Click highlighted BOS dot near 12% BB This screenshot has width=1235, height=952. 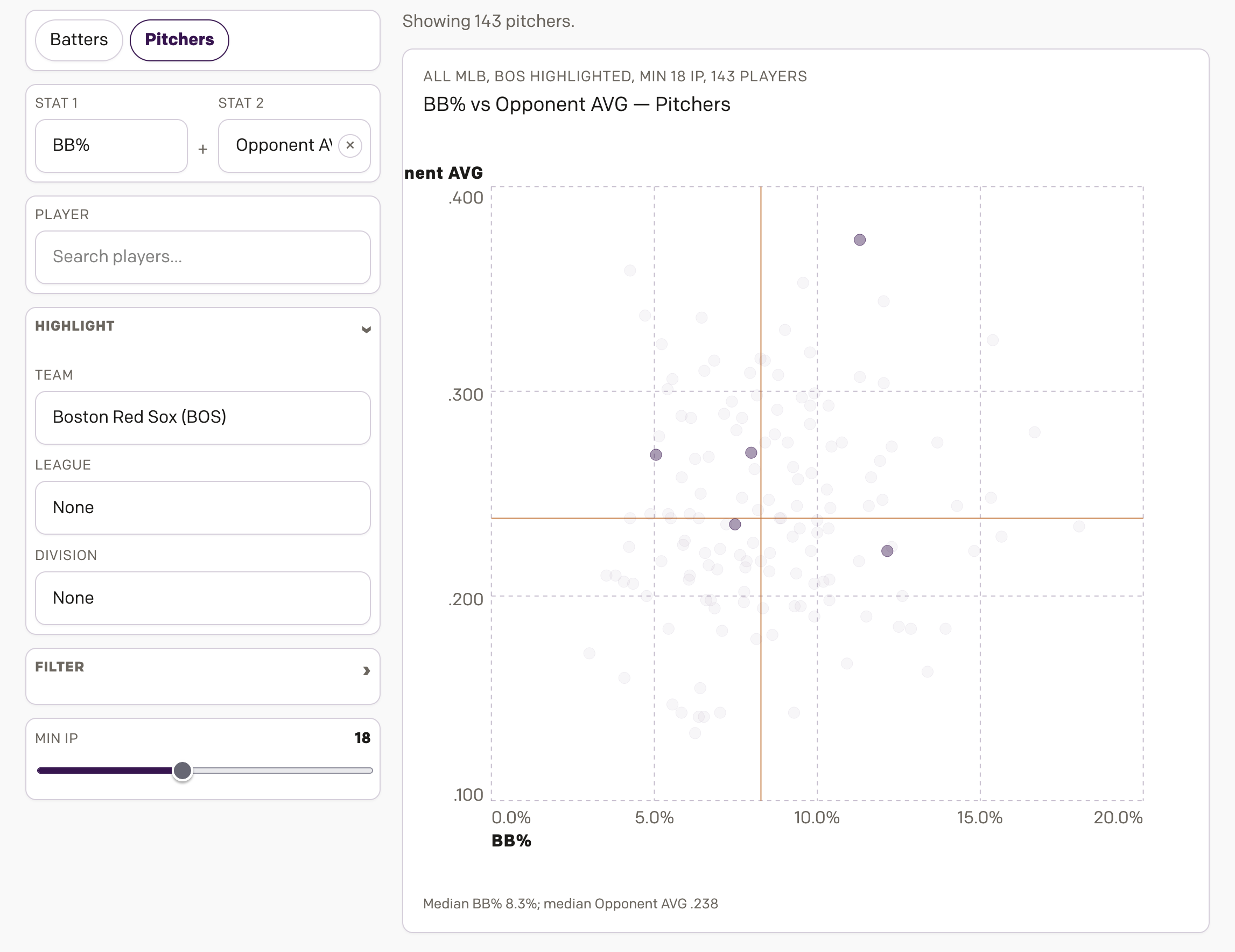(887, 551)
